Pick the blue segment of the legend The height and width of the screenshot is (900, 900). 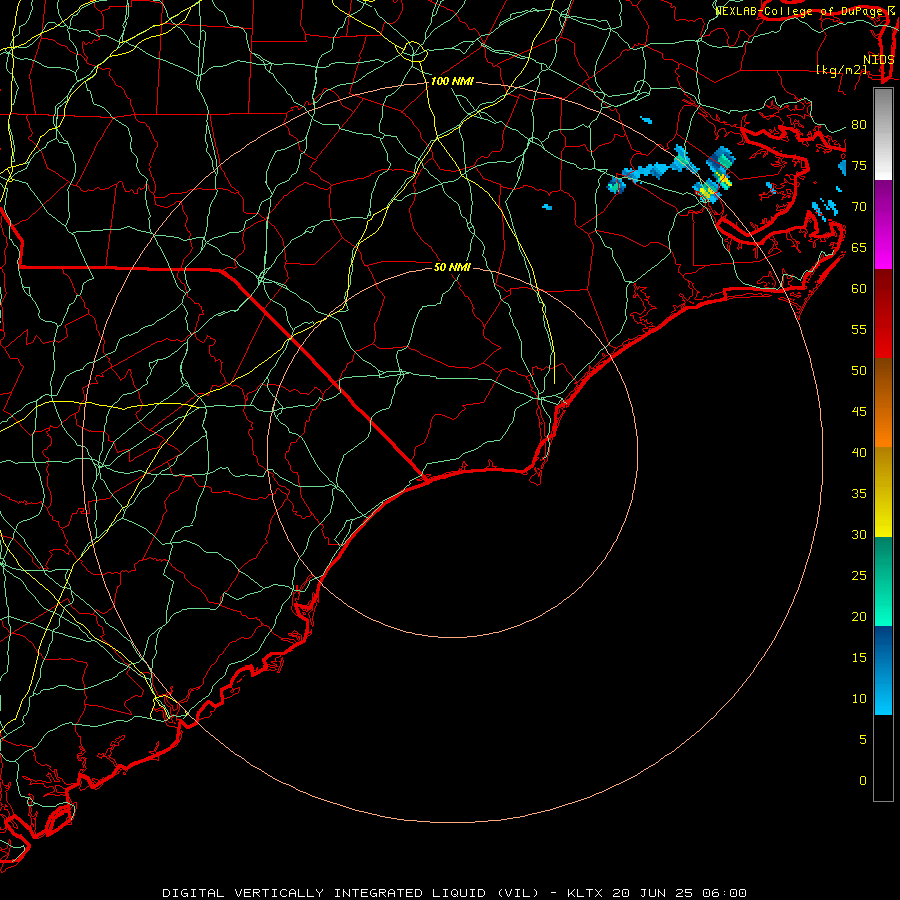click(883, 670)
